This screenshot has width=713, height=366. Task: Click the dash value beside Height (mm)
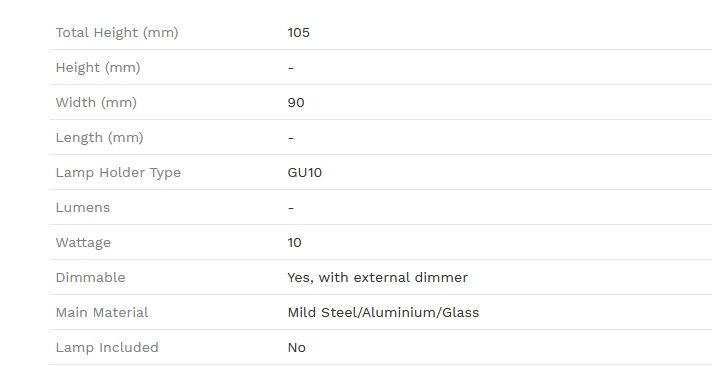(x=291, y=68)
